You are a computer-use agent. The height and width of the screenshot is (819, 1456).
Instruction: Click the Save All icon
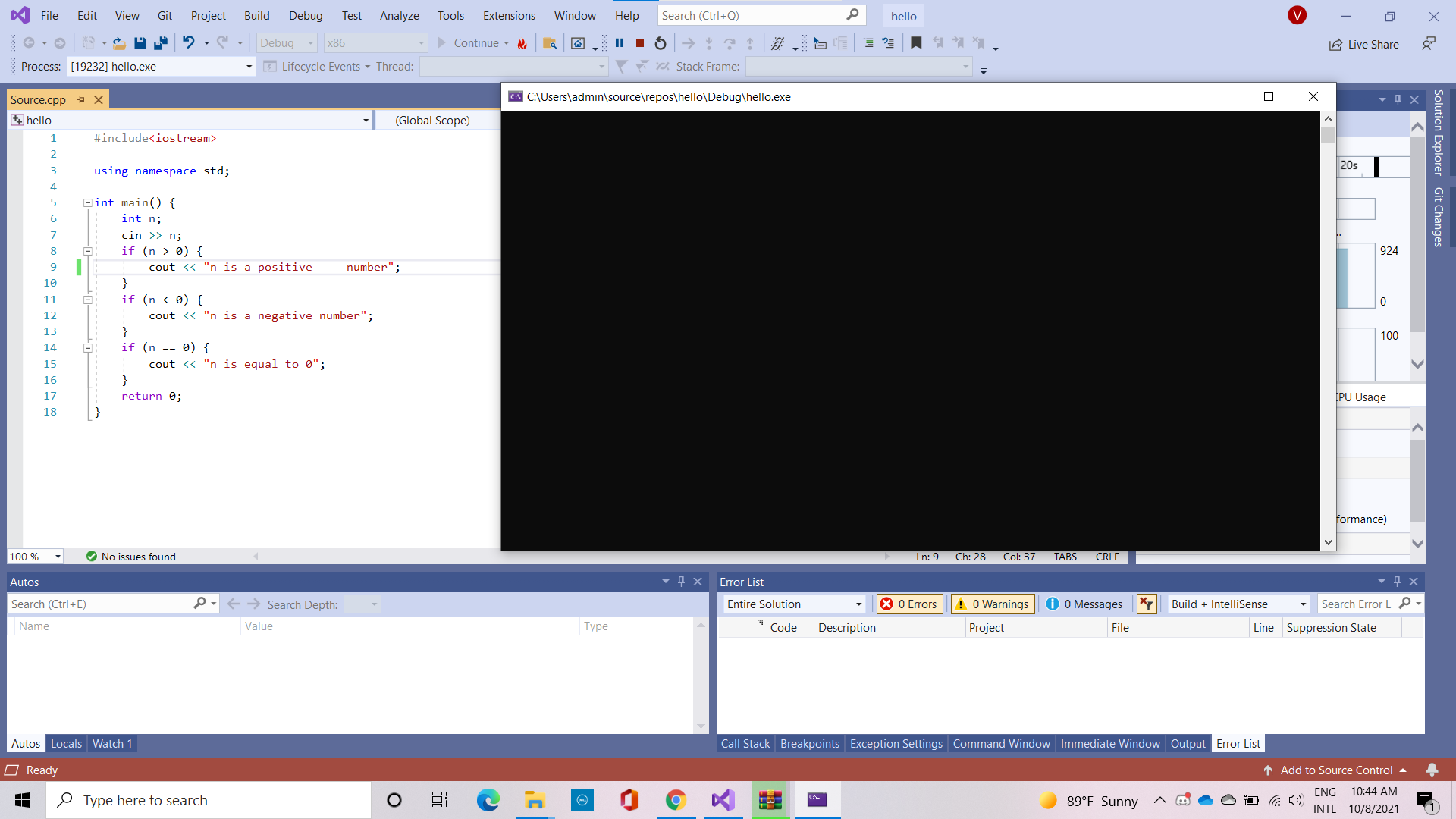click(160, 43)
